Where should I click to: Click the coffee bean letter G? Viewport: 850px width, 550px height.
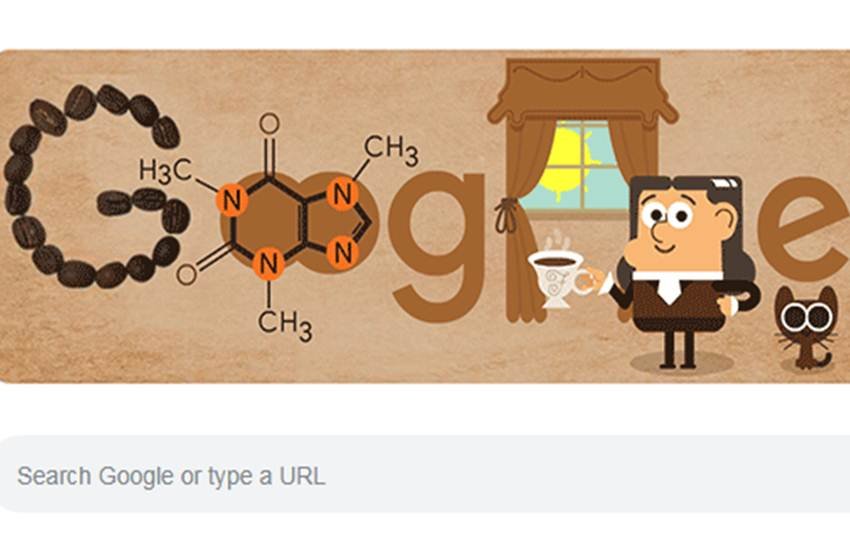[96, 186]
